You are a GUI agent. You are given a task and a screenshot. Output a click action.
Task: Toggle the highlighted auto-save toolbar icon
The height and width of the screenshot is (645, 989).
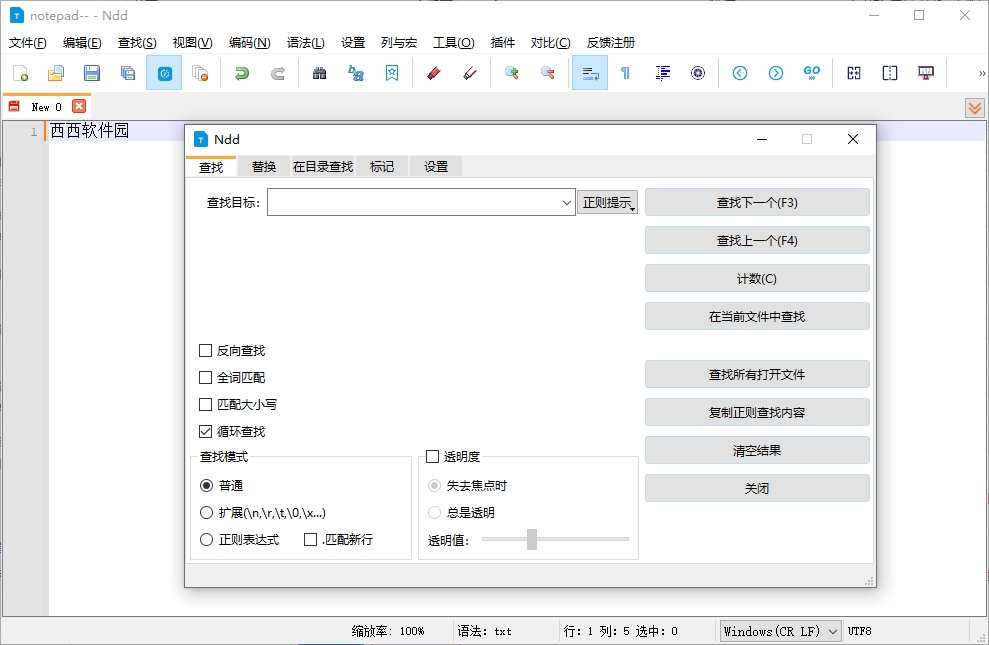164,73
